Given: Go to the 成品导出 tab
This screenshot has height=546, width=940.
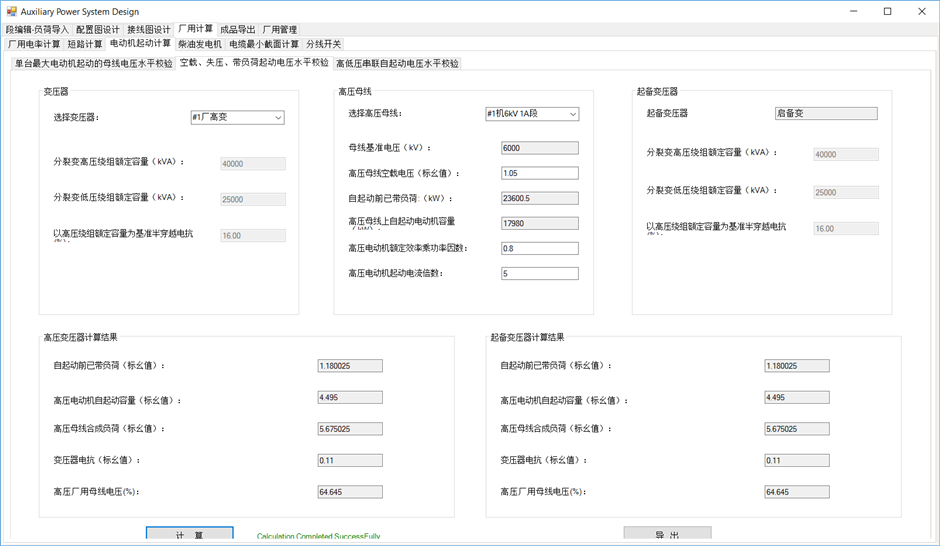Looking at the screenshot, I should 237,29.
